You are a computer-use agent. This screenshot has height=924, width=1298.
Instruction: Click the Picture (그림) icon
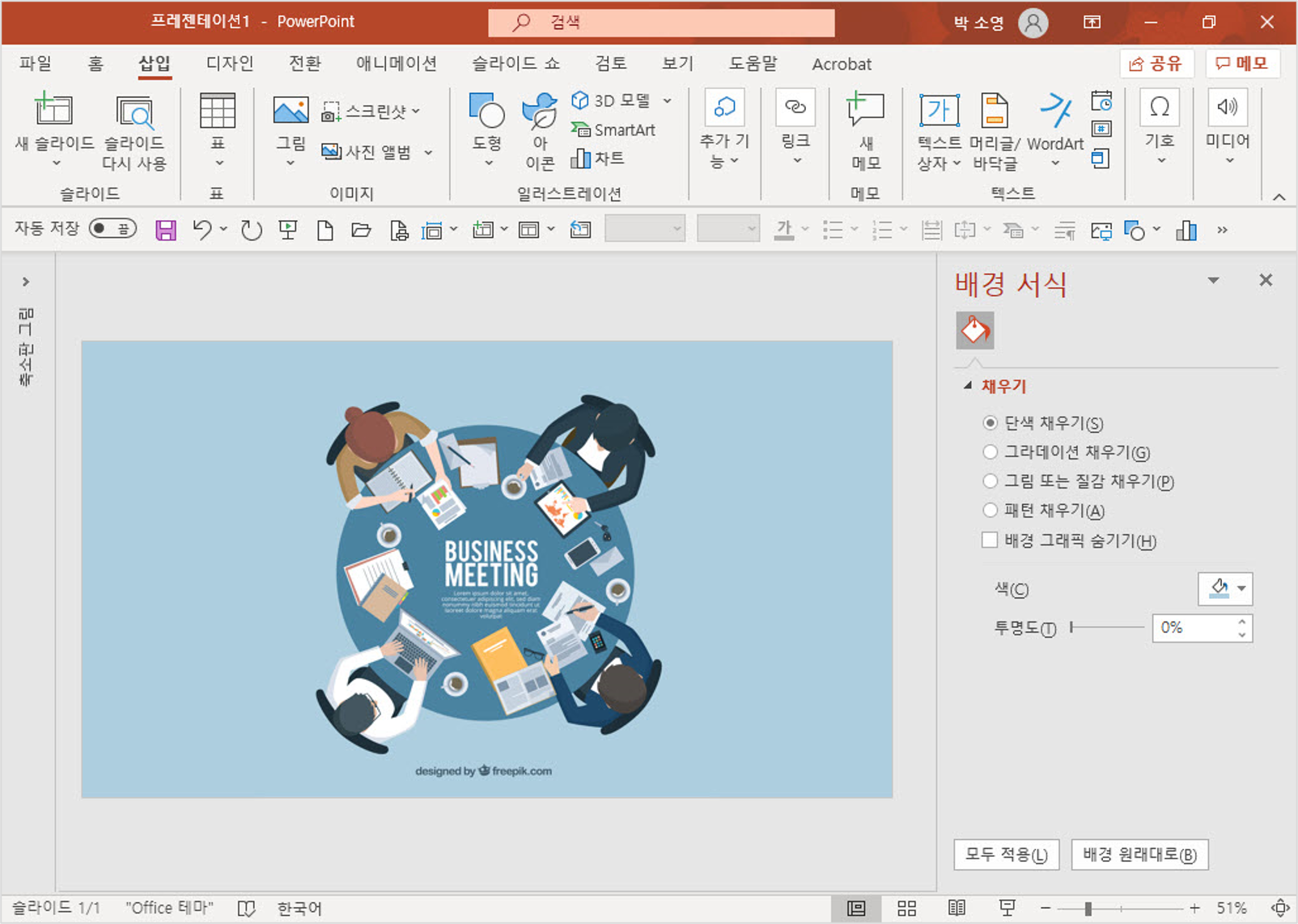[291, 110]
